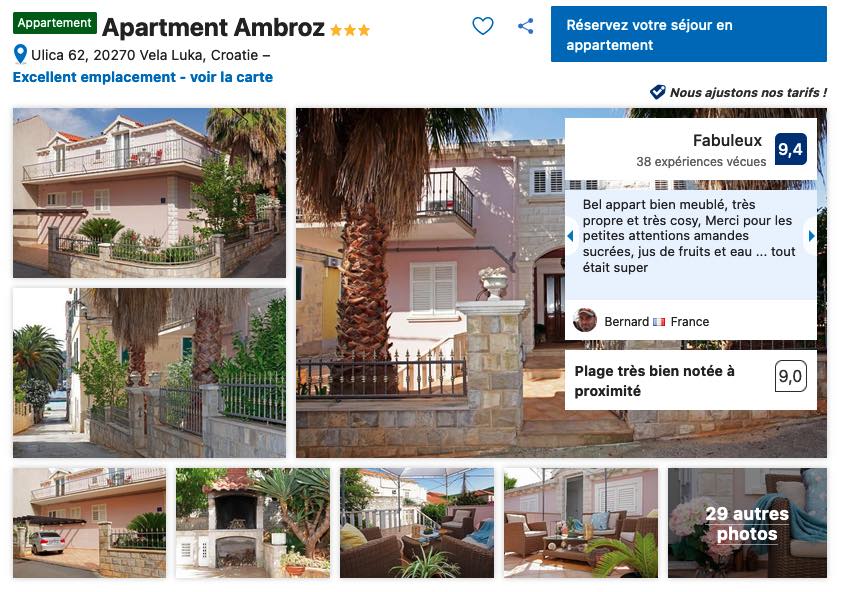Show previous review with left arrow
The height and width of the screenshot is (592, 842).
[570, 235]
